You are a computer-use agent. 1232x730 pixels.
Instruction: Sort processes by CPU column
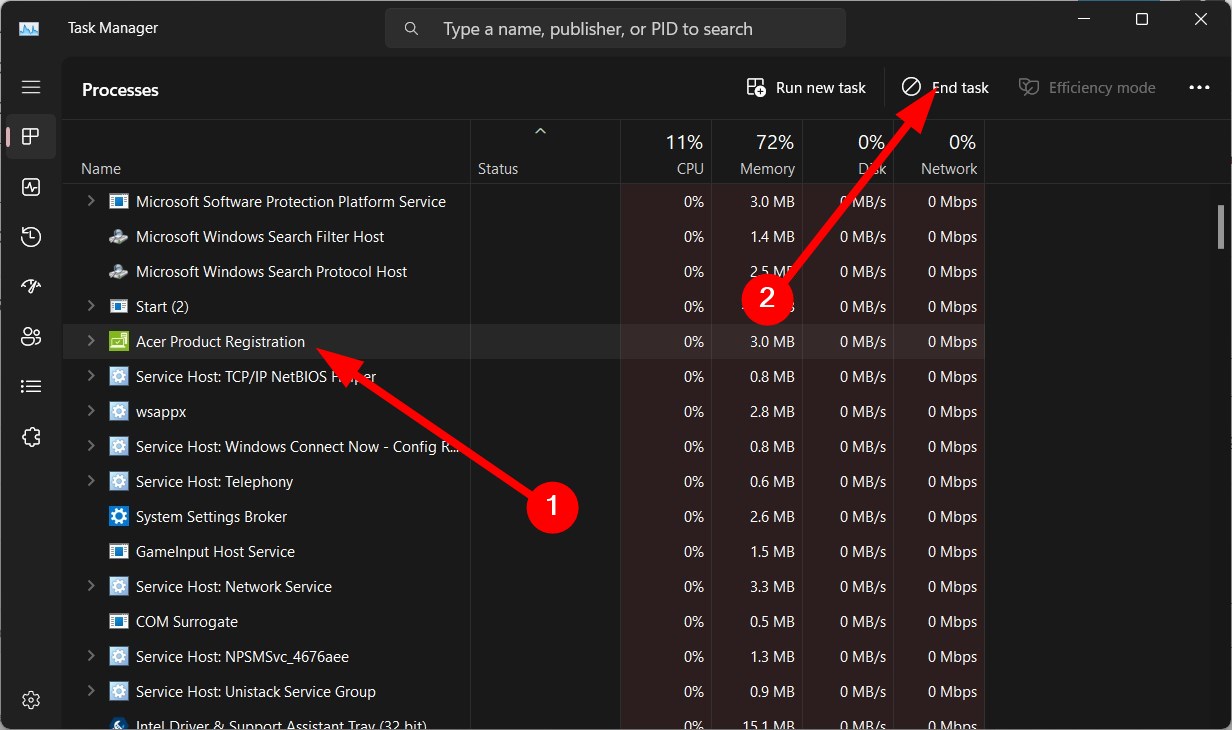(666, 153)
